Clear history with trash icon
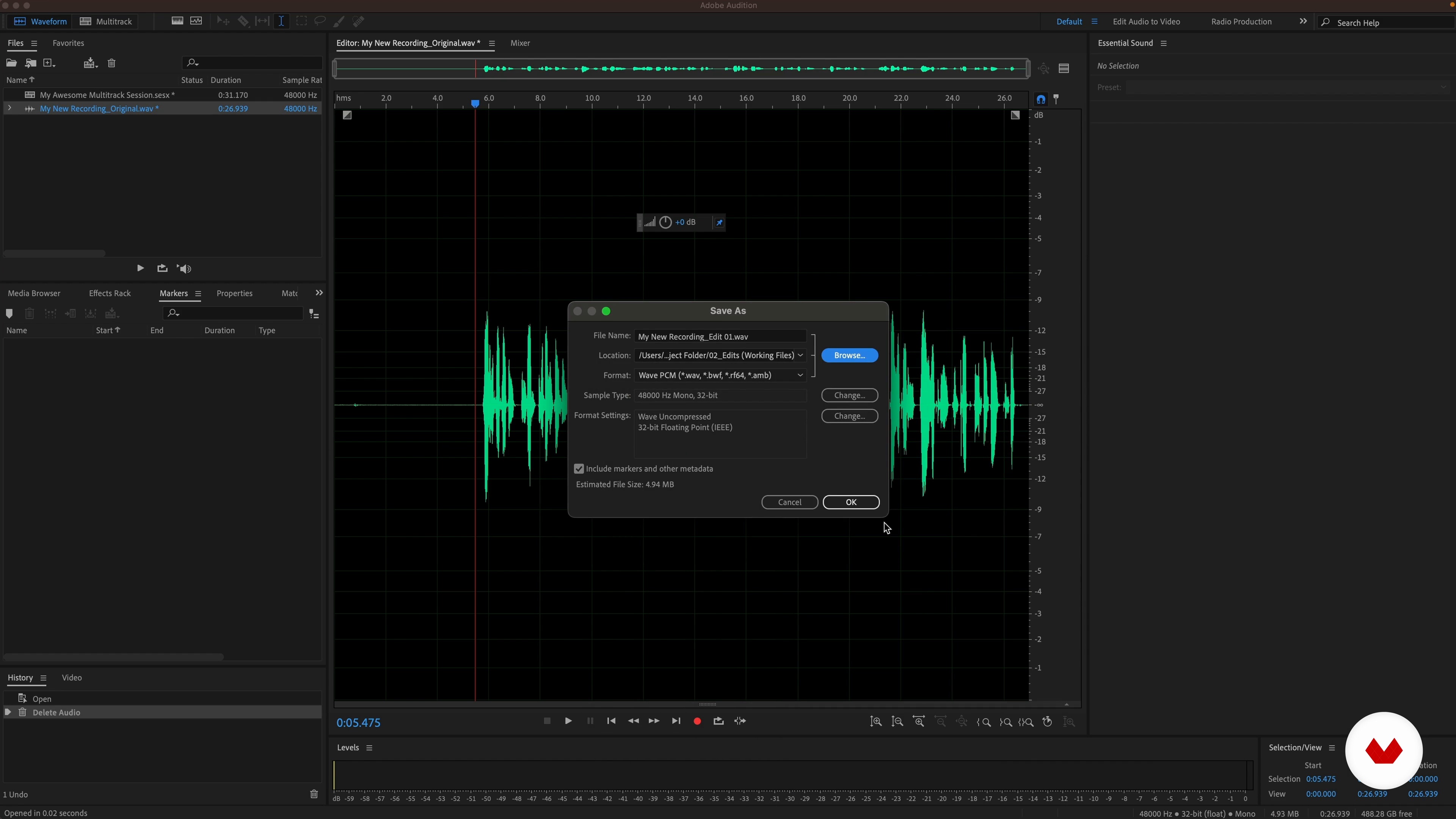This screenshot has width=1456, height=819. [314, 794]
